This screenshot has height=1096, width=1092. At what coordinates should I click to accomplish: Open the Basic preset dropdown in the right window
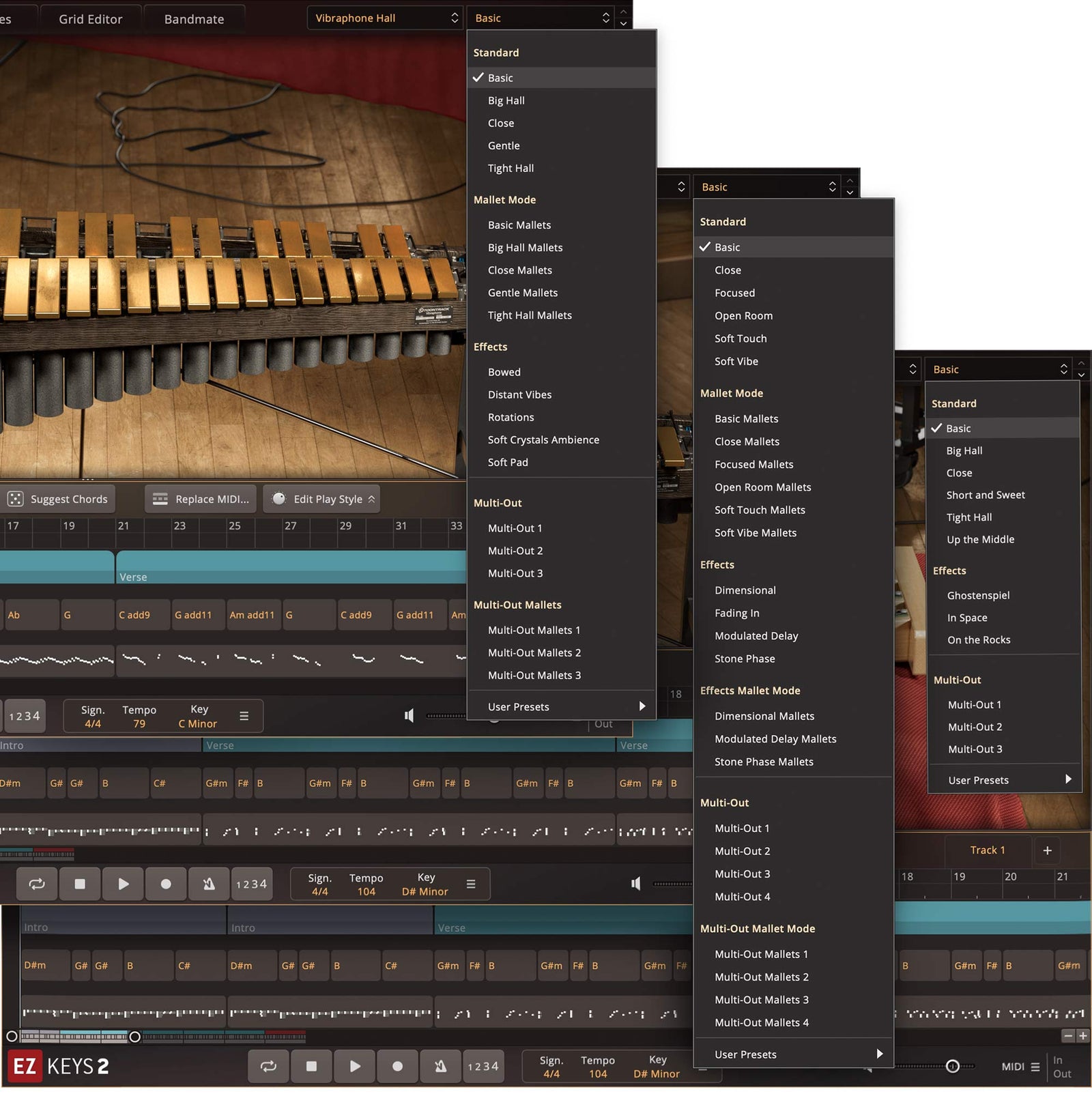pyautogui.click(x=998, y=369)
